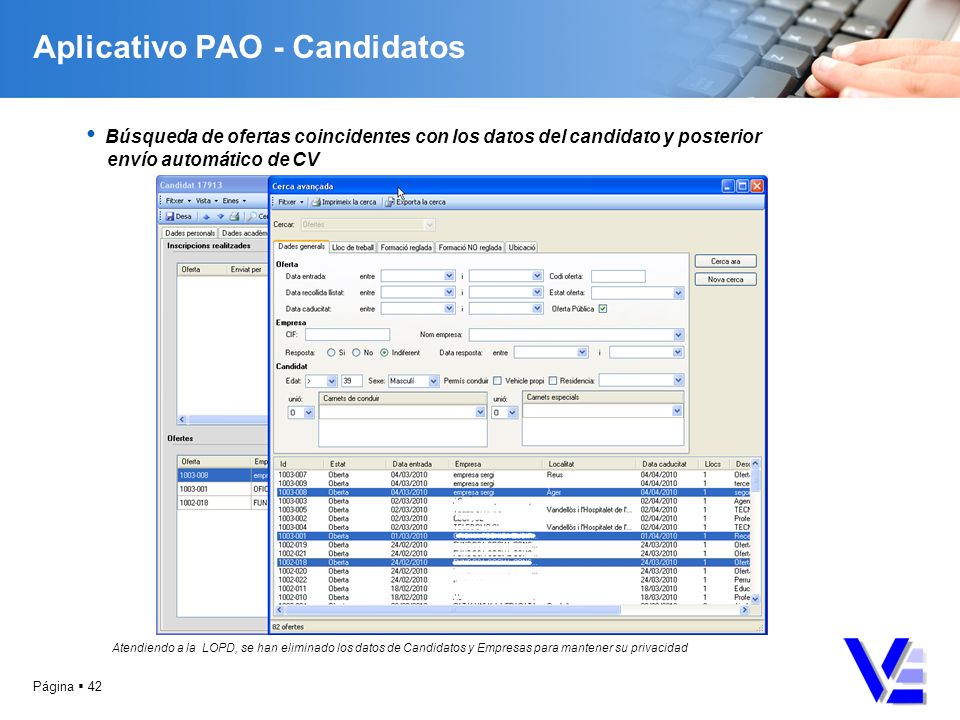
Task: Toggle the Oferta Pública checkbox
Action: point(603,309)
